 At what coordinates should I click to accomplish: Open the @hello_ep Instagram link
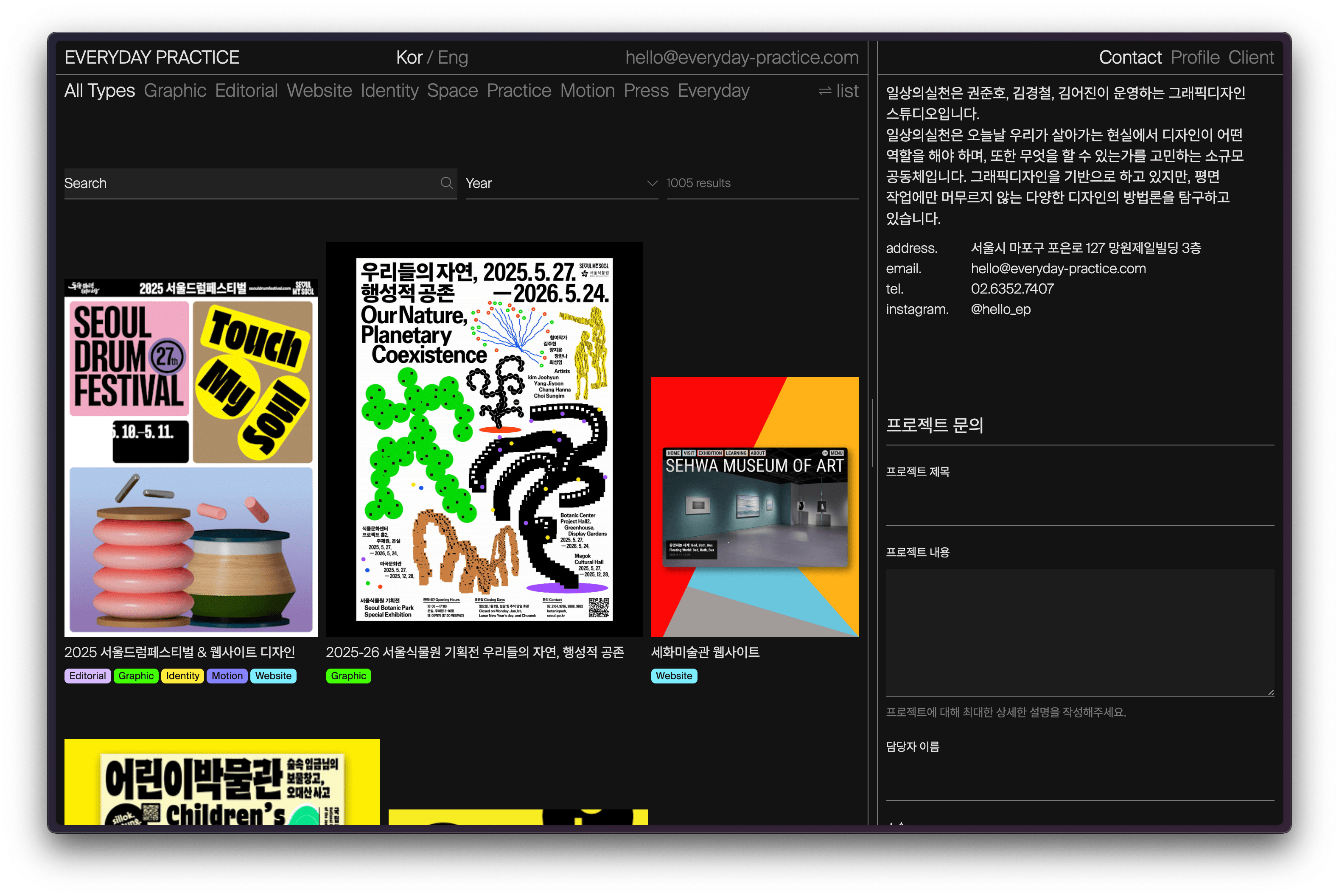[x=1000, y=309]
